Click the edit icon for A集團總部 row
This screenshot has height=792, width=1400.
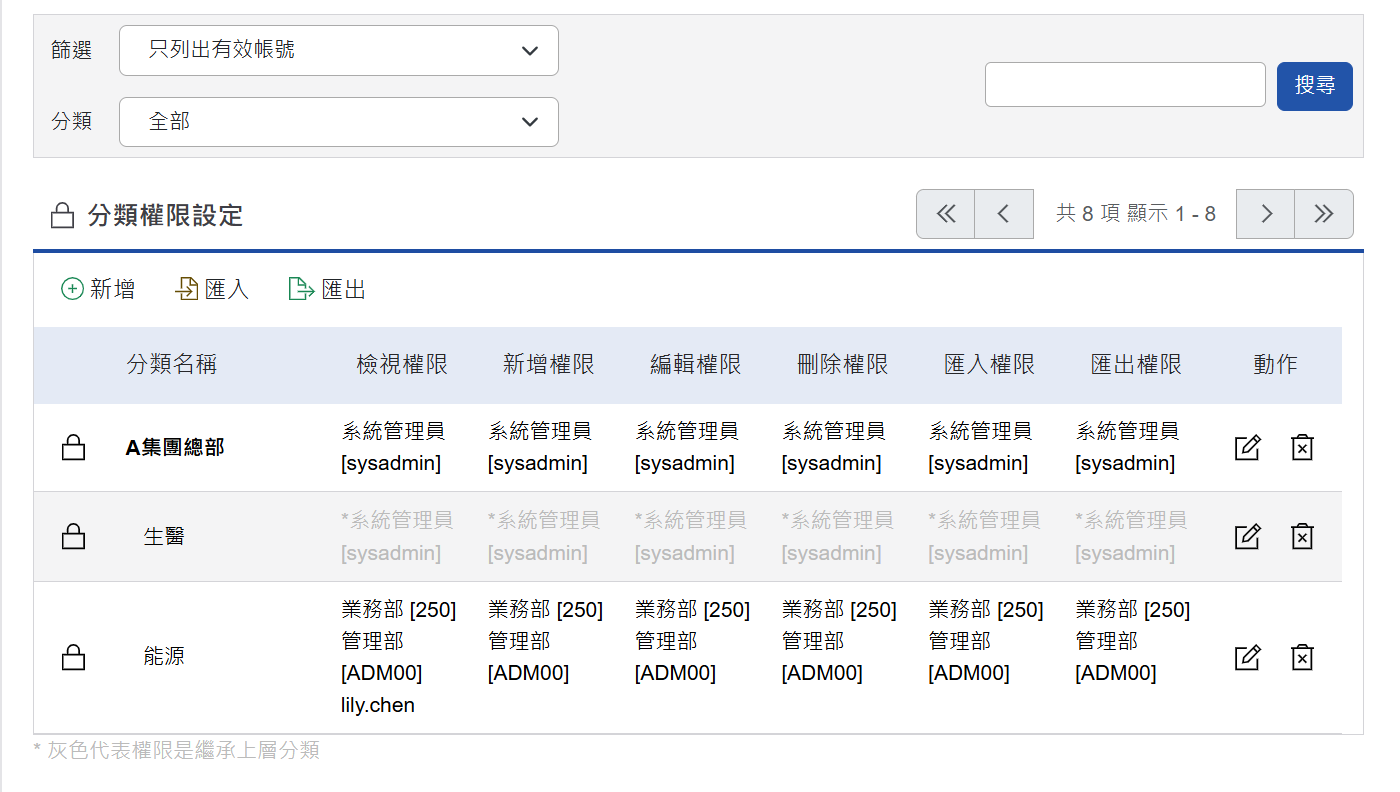[x=1247, y=447]
